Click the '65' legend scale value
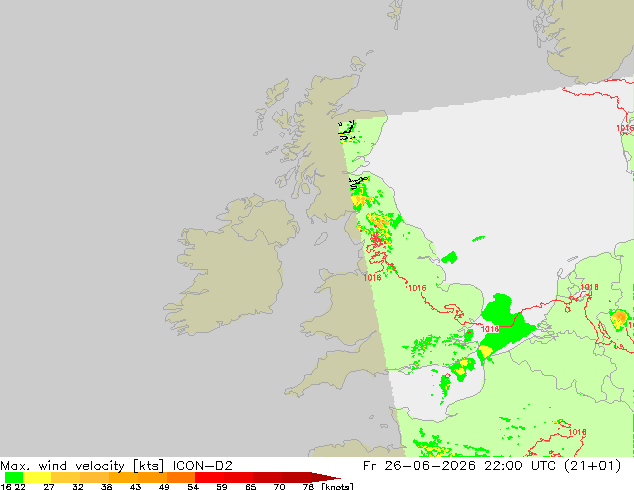This screenshot has width=634, height=490. (x=251, y=487)
